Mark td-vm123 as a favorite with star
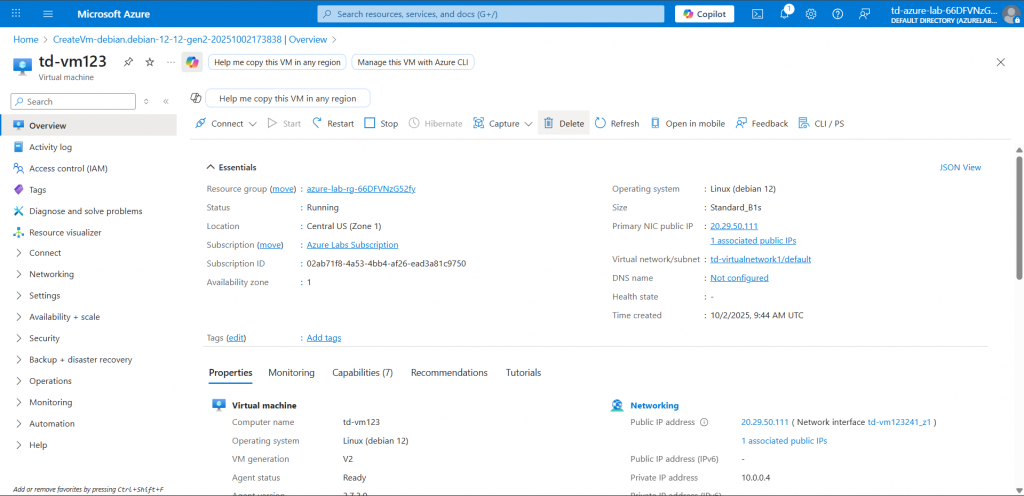This screenshot has width=1024, height=496. click(x=150, y=62)
